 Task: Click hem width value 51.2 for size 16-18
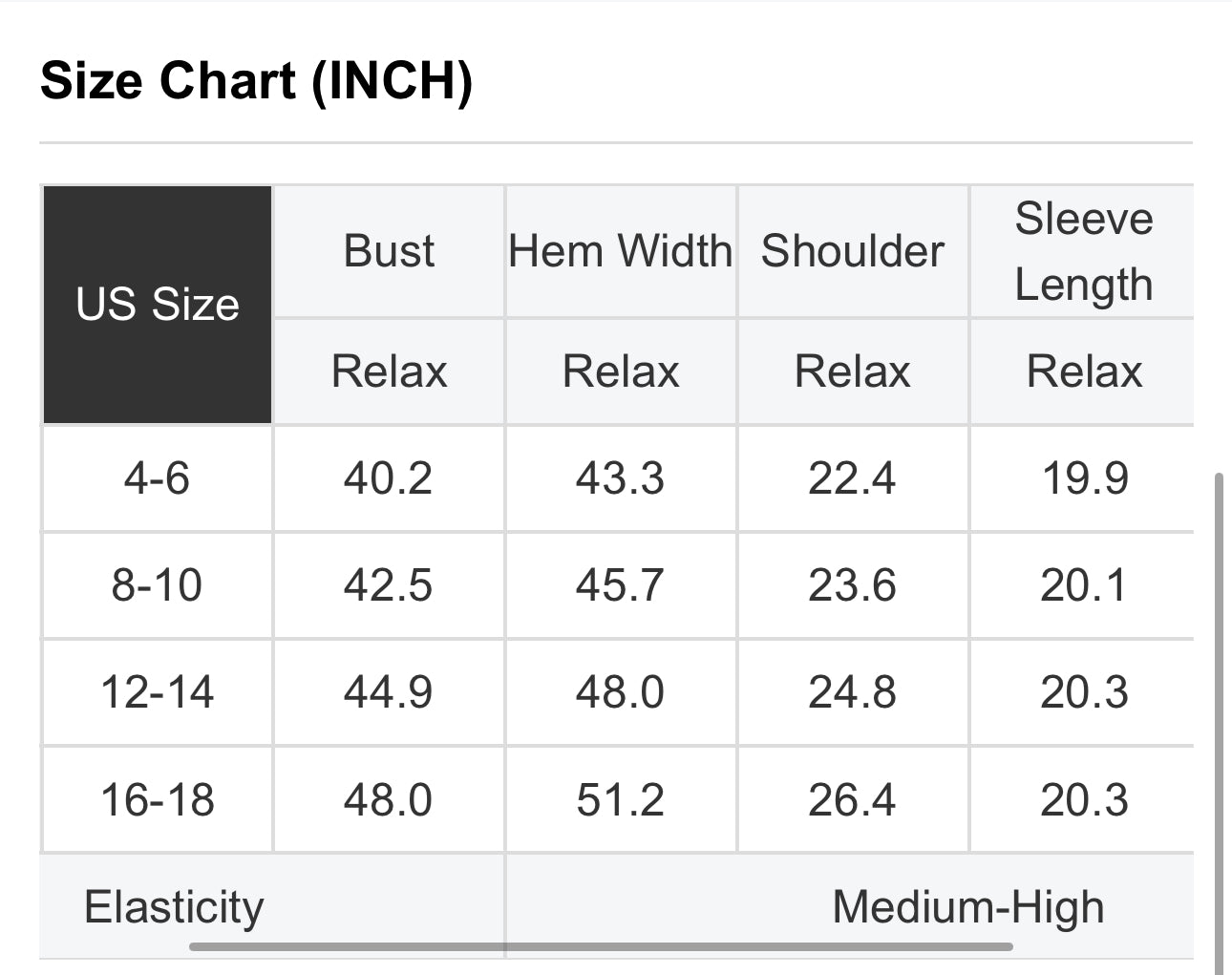coord(620,800)
